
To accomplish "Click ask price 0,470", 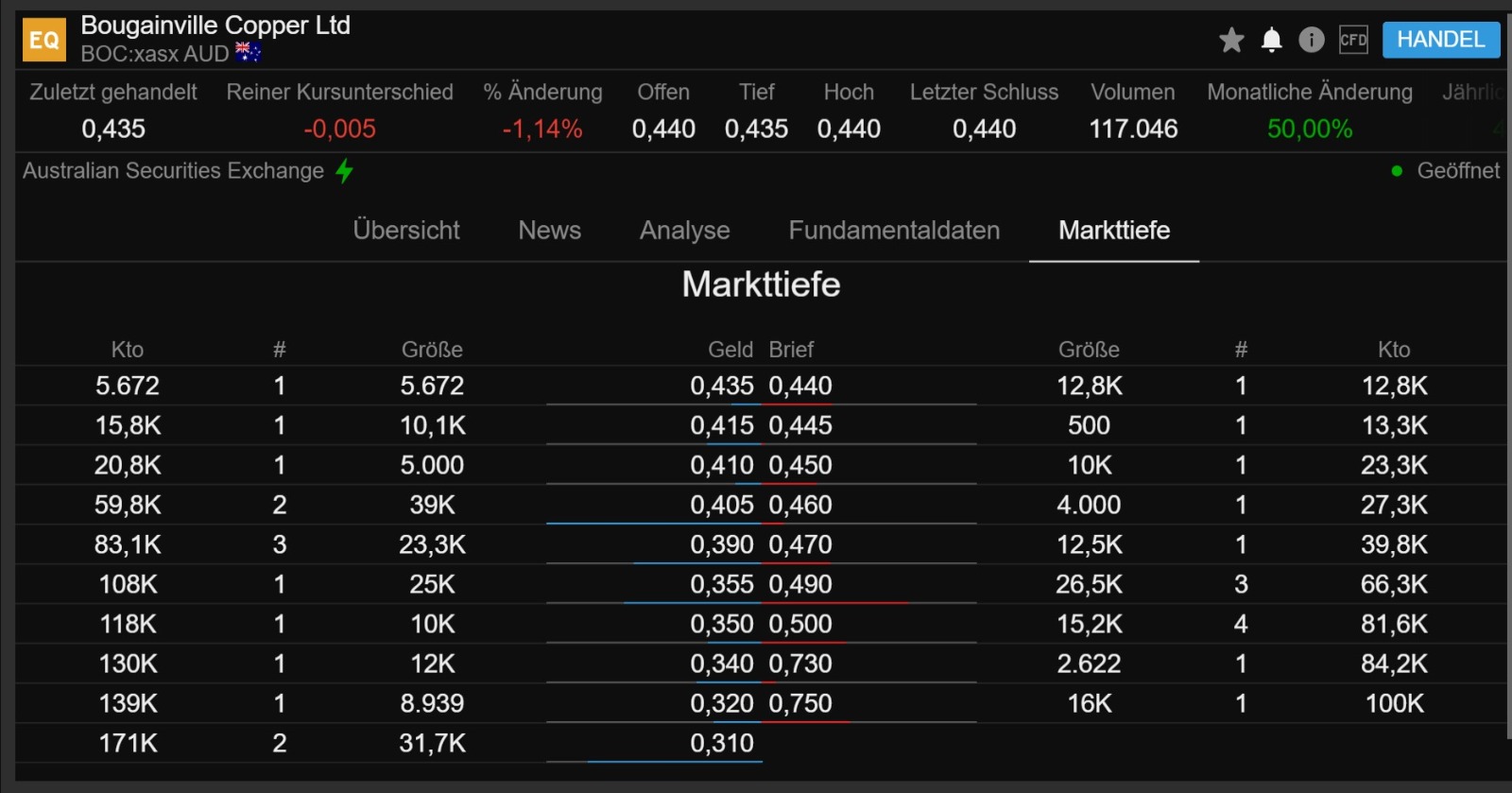I will tap(800, 544).
